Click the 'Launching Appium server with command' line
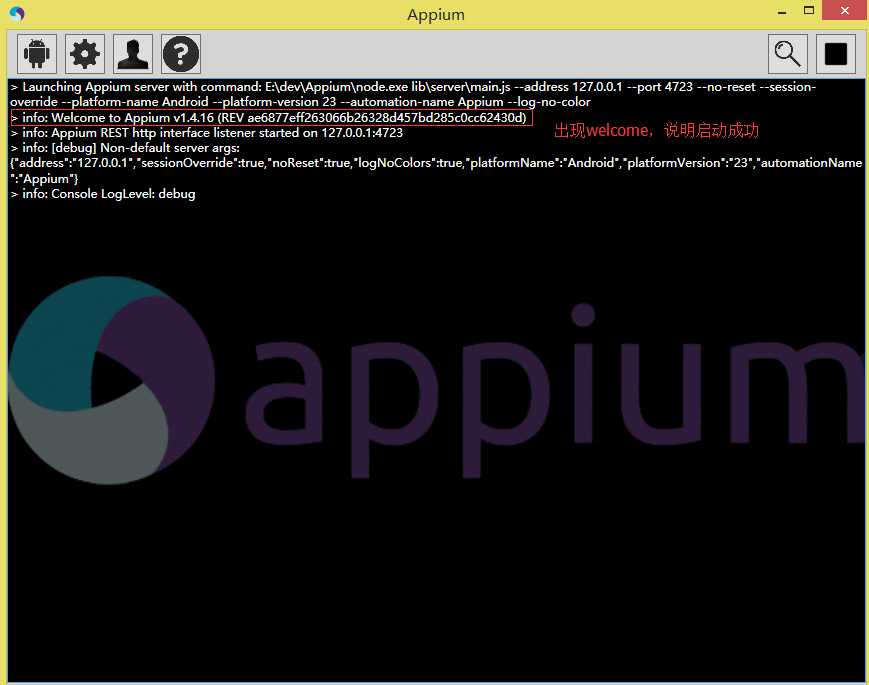The height and width of the screenshot is (685, 869). click(x=413, y=87)
